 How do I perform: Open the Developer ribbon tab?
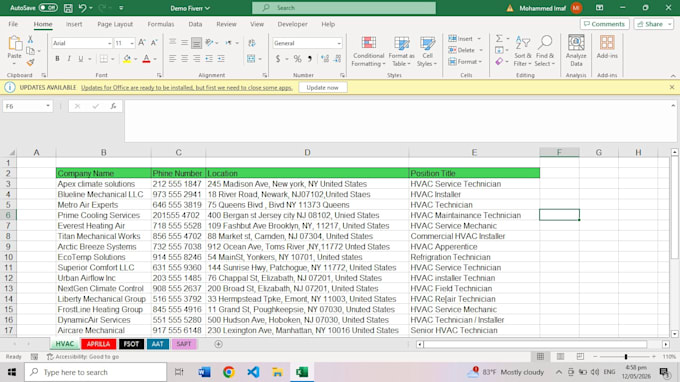[292, 24]
